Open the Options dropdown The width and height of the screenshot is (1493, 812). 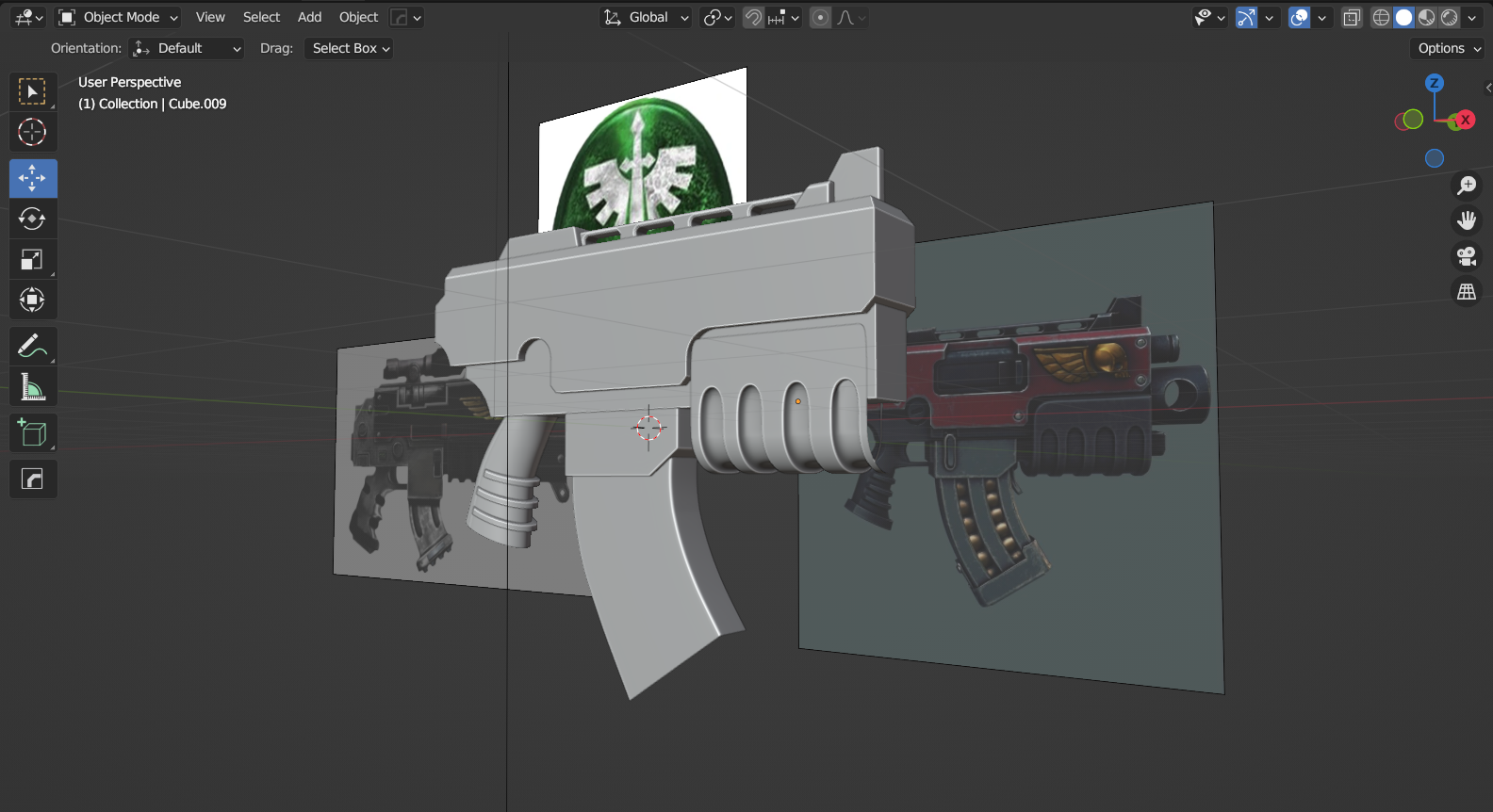pos(1449,48)
